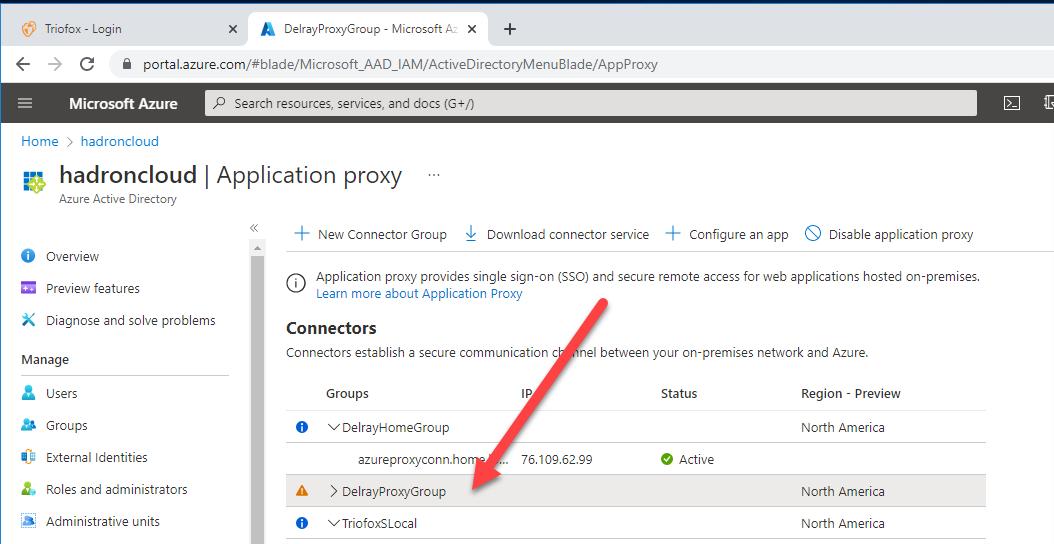Click Configure an app
The image size is (1054, 544).
coord(727,234)
